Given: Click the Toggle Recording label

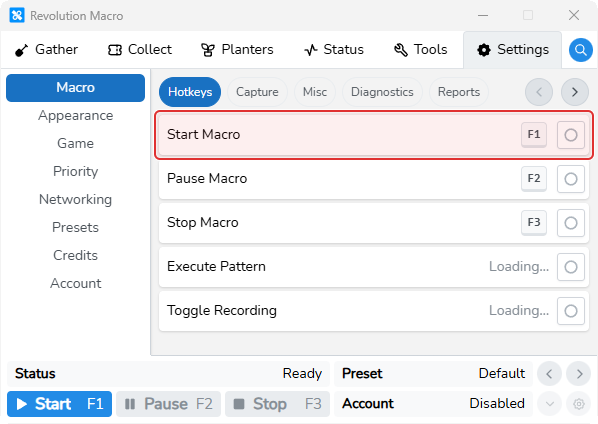Looking at the screenshot, I should point(222,310).
